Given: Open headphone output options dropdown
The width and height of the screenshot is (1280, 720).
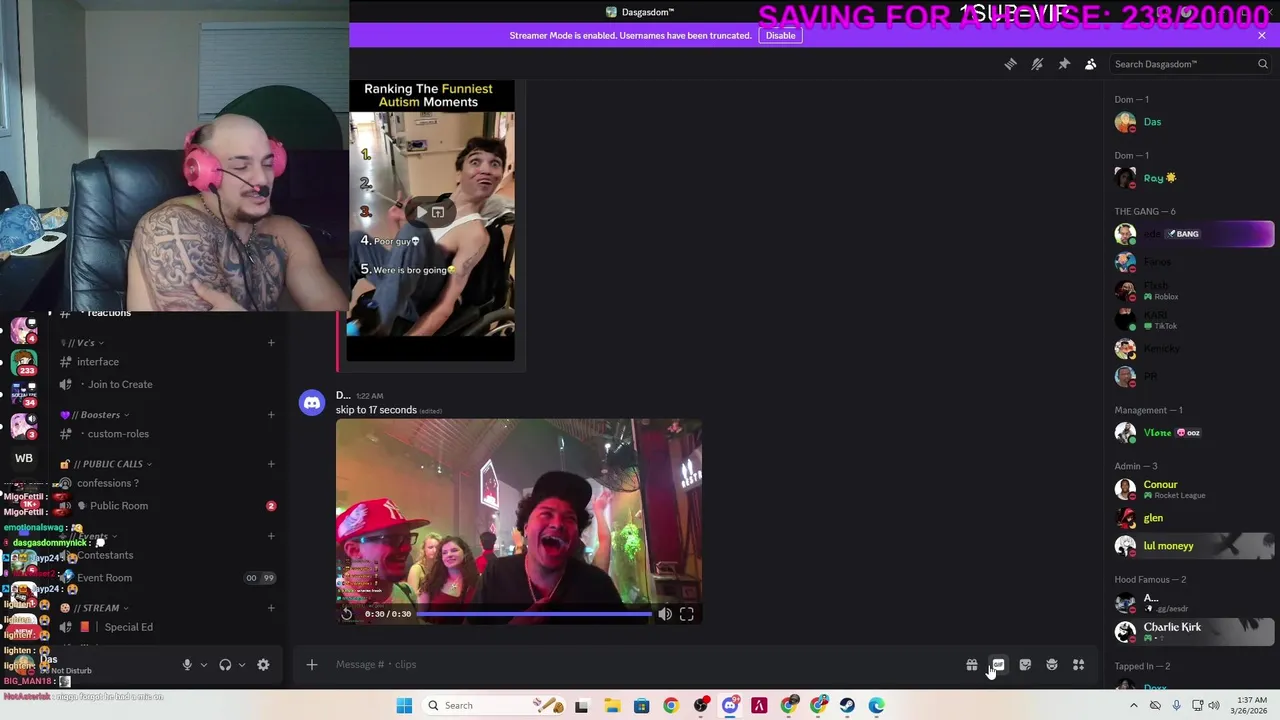Looking at the screenshot, I should [x=241, y=665].
